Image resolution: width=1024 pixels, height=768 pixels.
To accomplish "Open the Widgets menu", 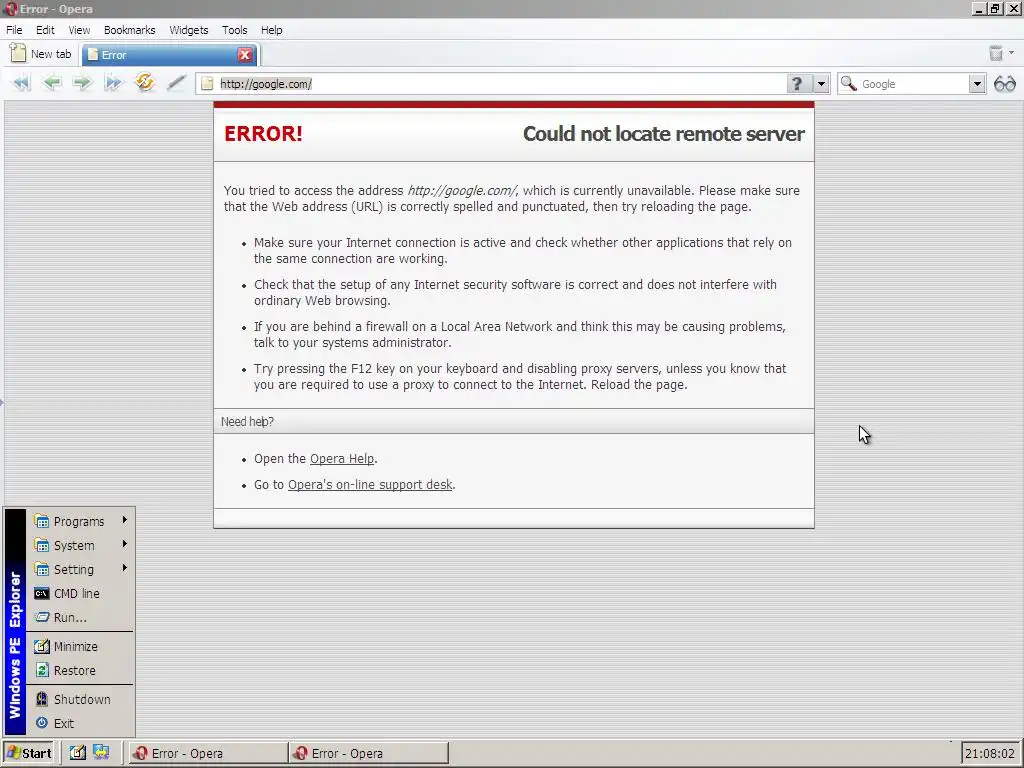I will [x=189, y=30].
